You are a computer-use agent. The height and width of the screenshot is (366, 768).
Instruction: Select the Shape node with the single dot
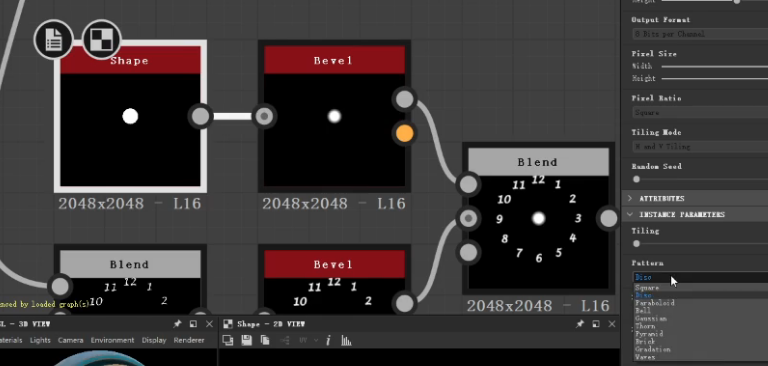pos(130,117)
